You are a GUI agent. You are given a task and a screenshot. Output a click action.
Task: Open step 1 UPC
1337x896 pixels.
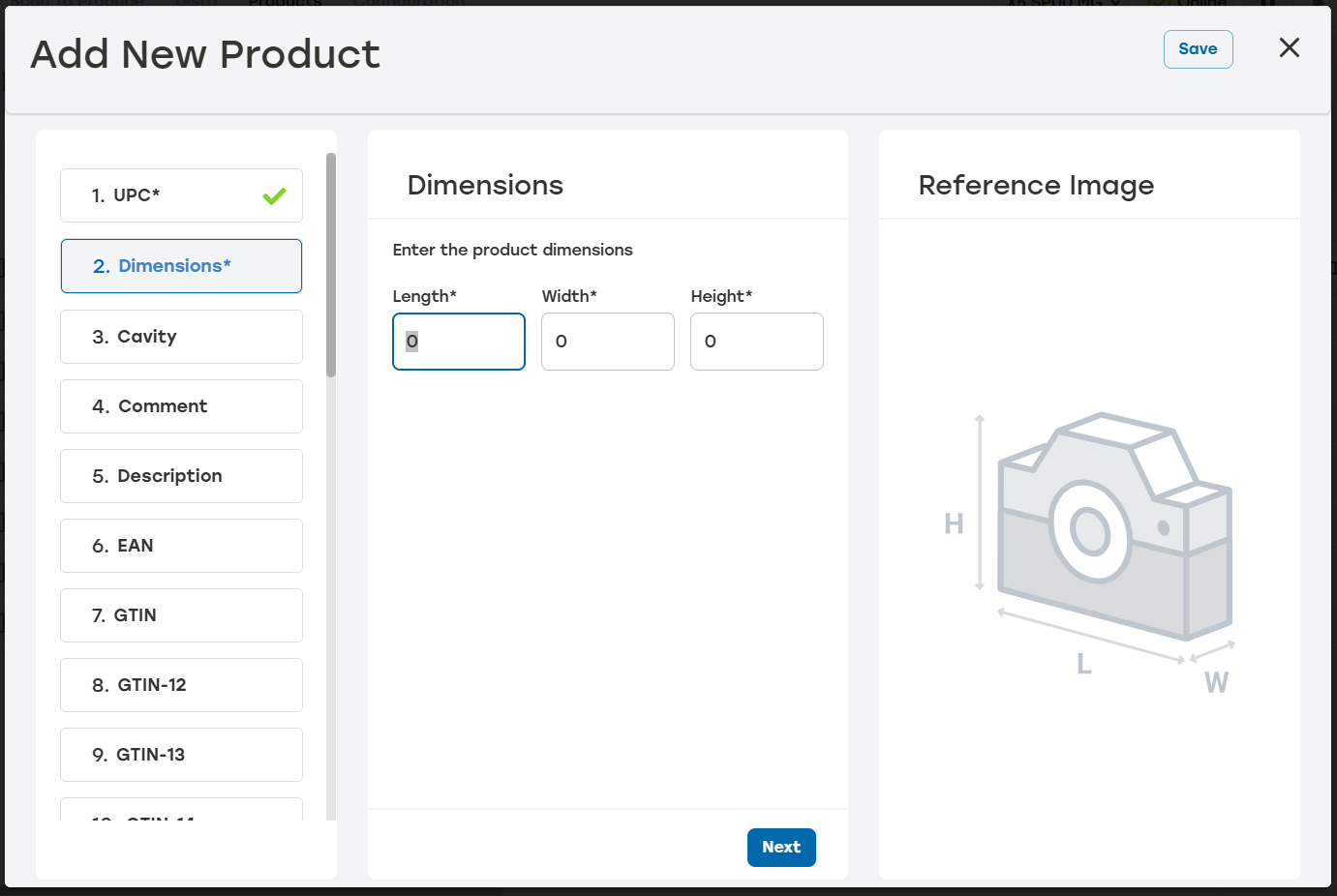tap(181, 195)
